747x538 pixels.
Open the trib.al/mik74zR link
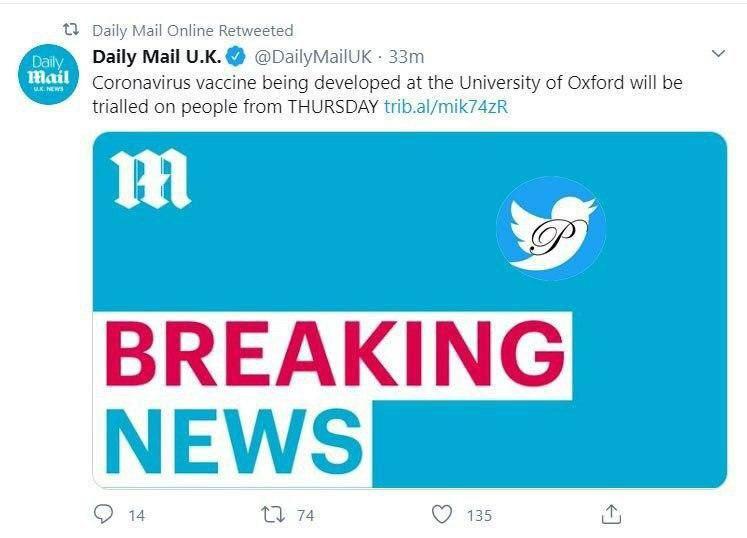pyautogui.click(x=446, y=108)
